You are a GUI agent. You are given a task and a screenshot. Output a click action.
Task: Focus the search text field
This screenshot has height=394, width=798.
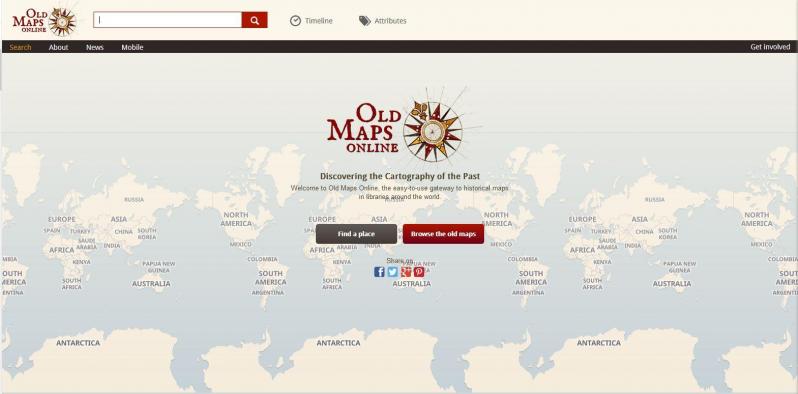pyautogui.click(x=167, y=20)
